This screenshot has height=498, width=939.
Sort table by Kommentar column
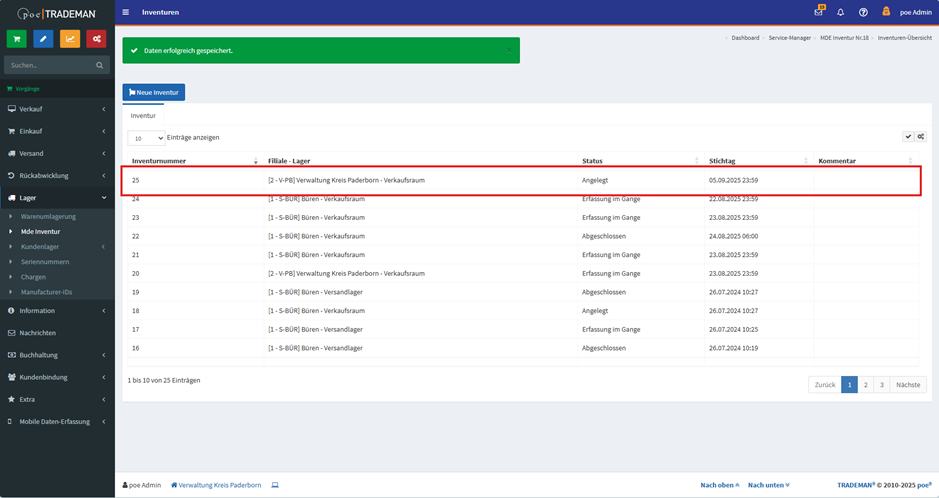click(866, 160)
